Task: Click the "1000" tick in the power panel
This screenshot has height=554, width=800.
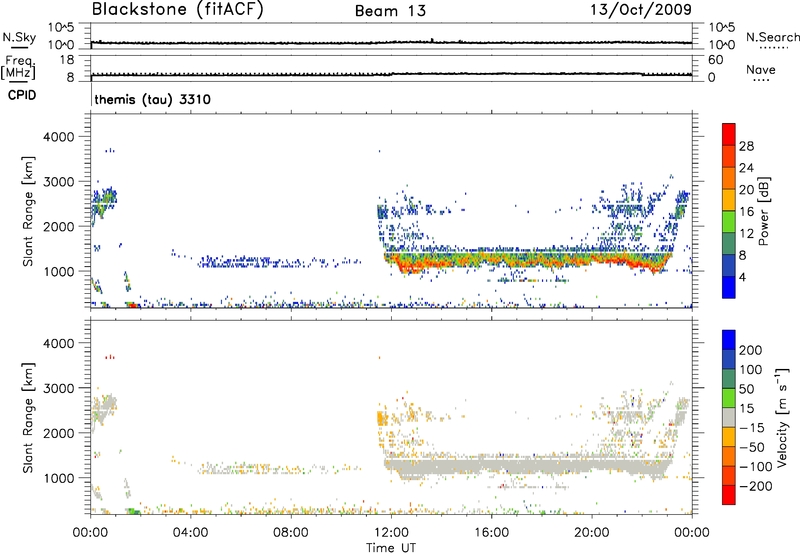Action: tap(58, 271)
